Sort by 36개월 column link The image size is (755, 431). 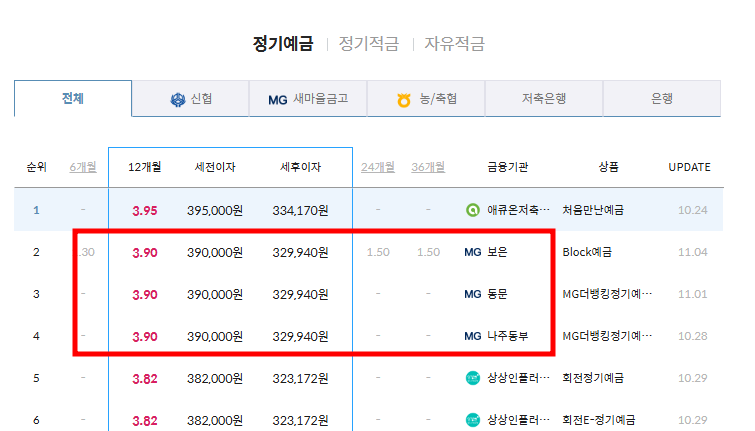click(x=428, y=167)
